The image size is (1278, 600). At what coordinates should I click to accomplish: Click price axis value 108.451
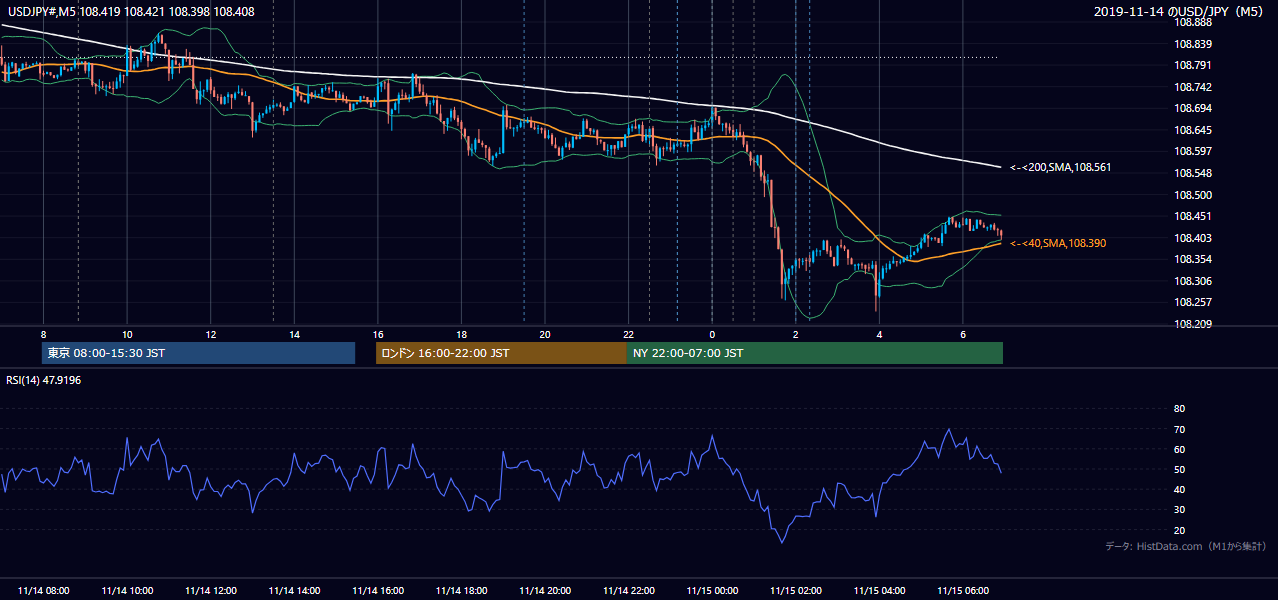1192,216
